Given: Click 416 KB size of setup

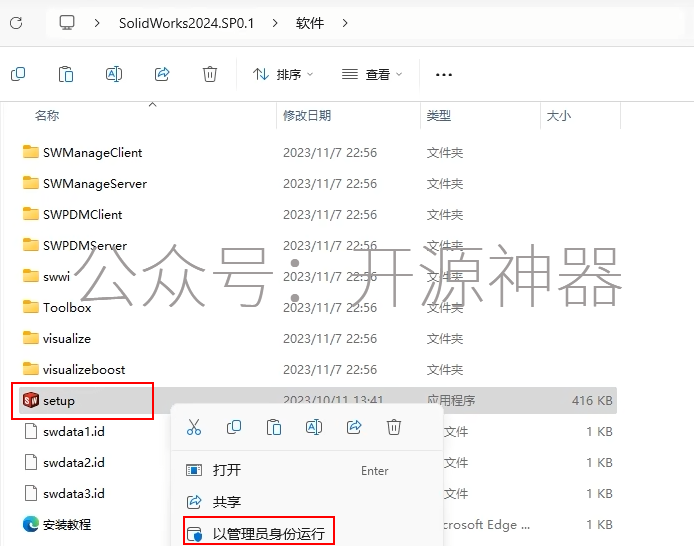Looking at the screenshot, I should click(x=592, y=400).
